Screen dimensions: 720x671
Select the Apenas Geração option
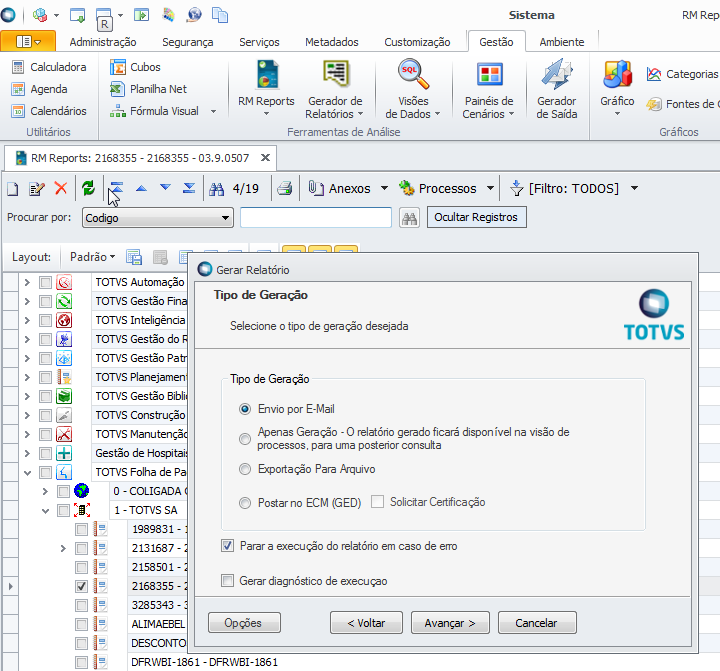tap(245, 439)
